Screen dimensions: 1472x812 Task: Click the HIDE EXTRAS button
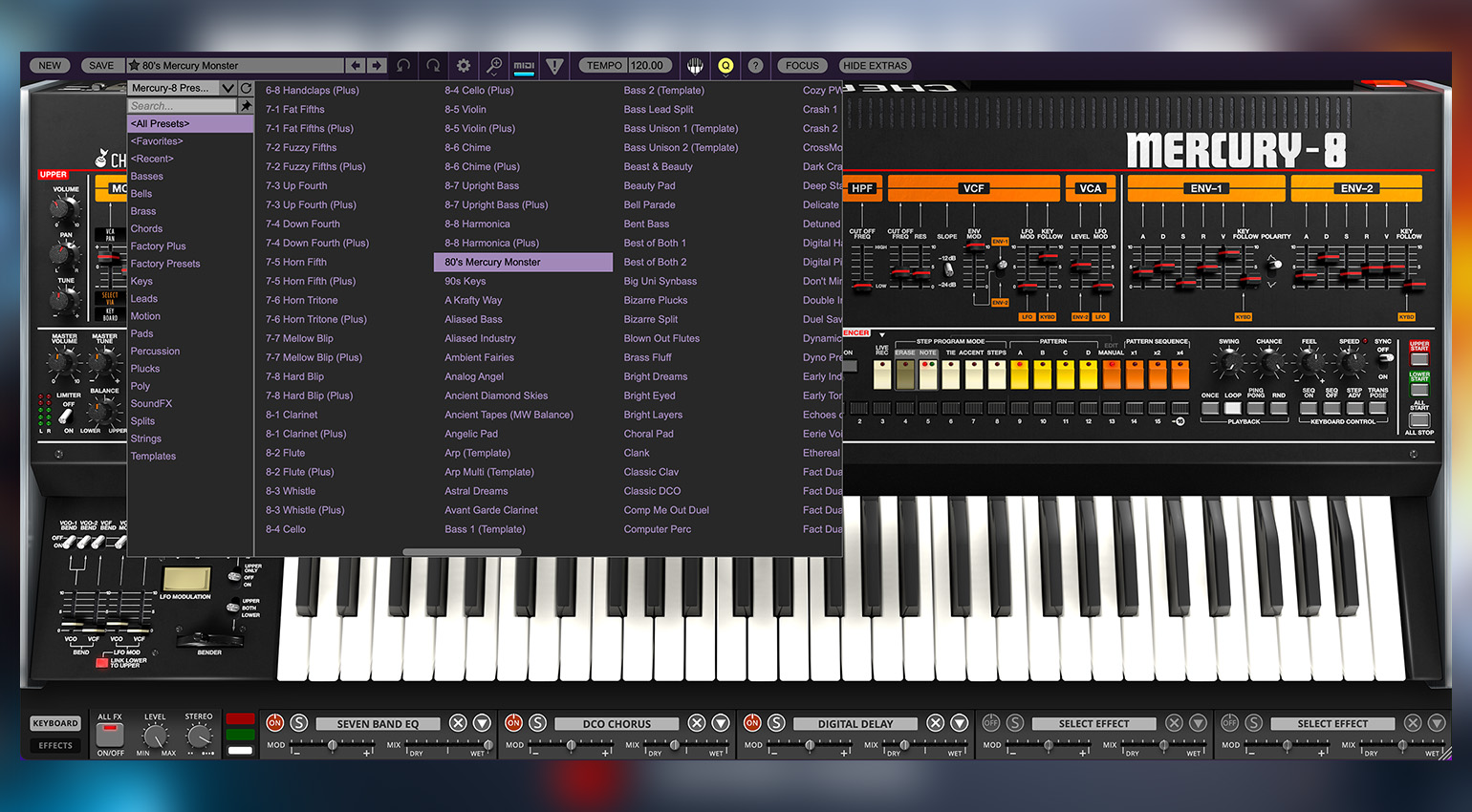pyautogui.click(x=875, y=66)
